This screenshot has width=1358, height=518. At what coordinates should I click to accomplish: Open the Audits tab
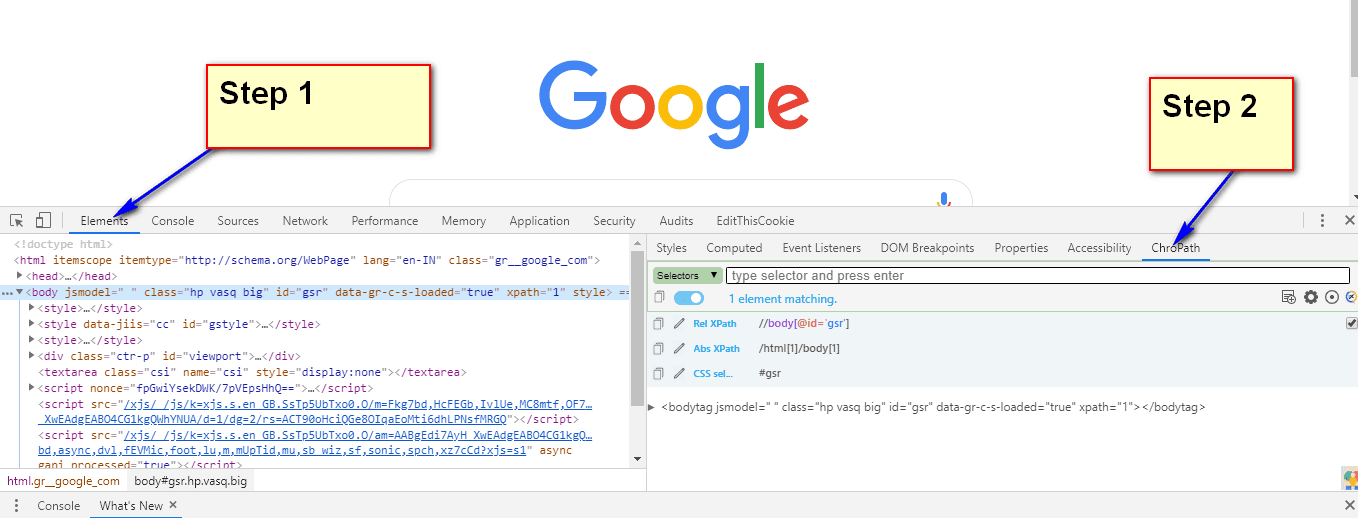pos(677,221)
